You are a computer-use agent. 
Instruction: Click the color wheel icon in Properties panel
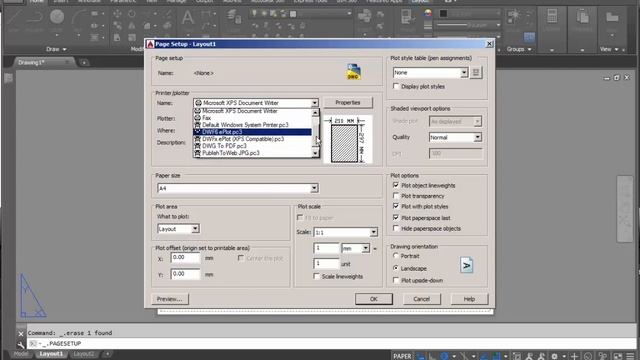tap(427, 13)
